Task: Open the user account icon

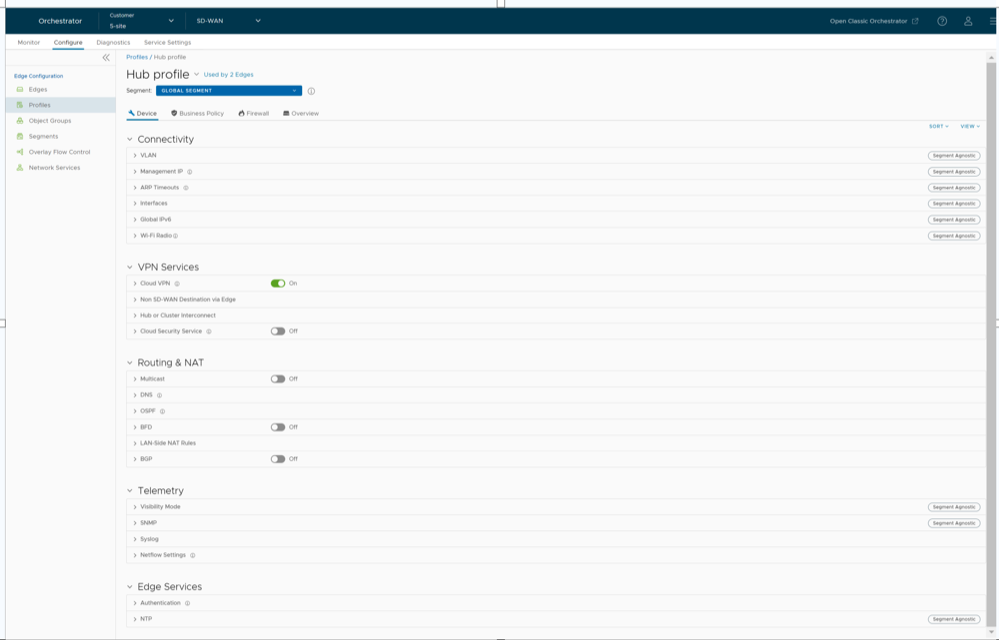Action: 968,21
